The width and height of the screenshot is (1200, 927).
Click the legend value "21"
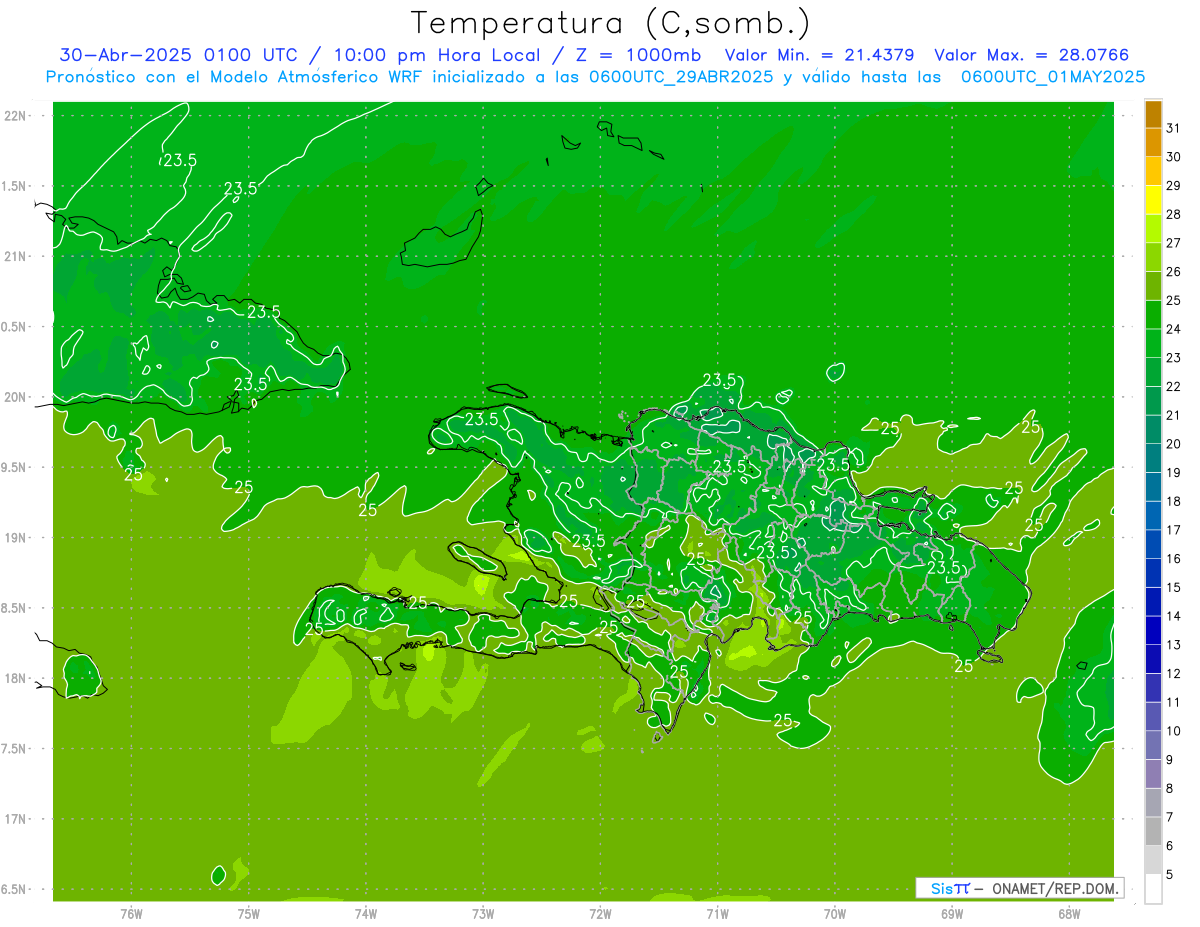1173,415
